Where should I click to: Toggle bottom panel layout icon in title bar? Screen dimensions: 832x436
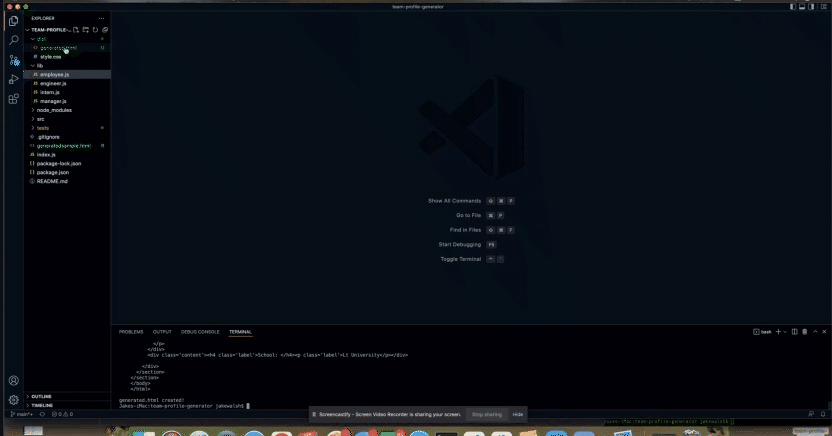click(x=802, y=7)
